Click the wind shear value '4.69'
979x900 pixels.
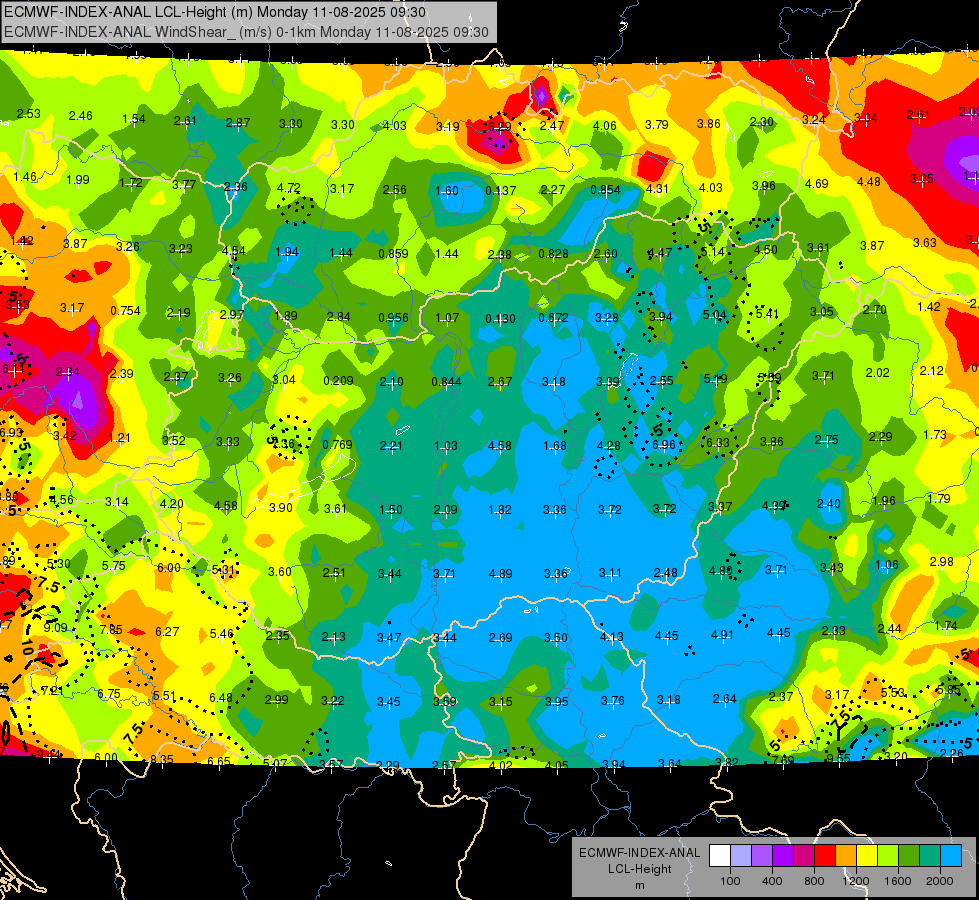(x=817, y=183)
